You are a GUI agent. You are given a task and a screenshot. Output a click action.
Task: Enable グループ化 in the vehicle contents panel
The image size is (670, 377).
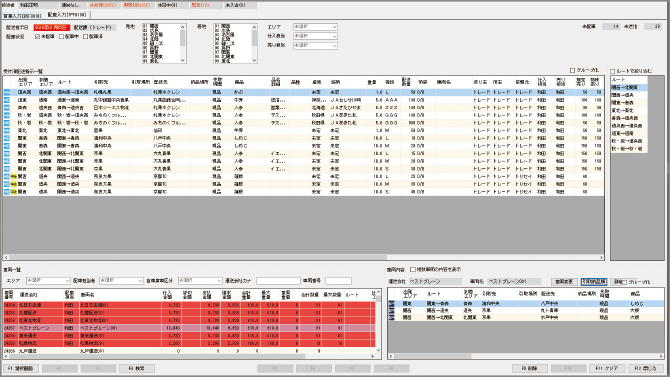tap(625, 282)
